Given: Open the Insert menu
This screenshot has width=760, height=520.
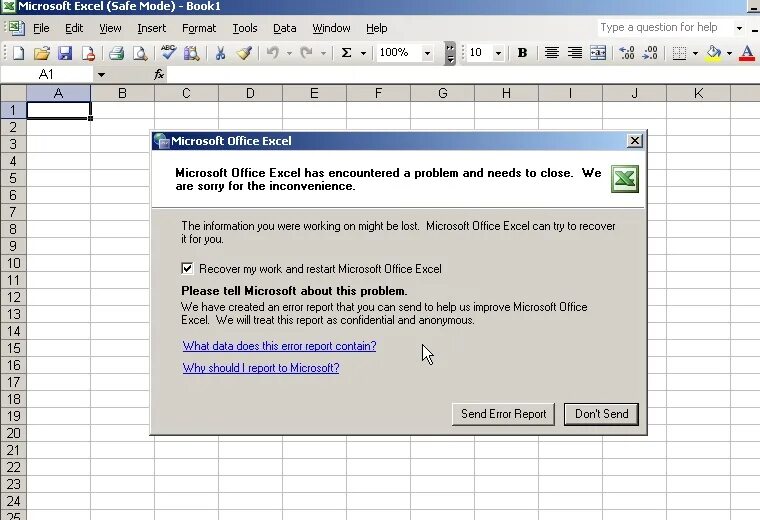Looking at the screenshot, I should 151,28.
